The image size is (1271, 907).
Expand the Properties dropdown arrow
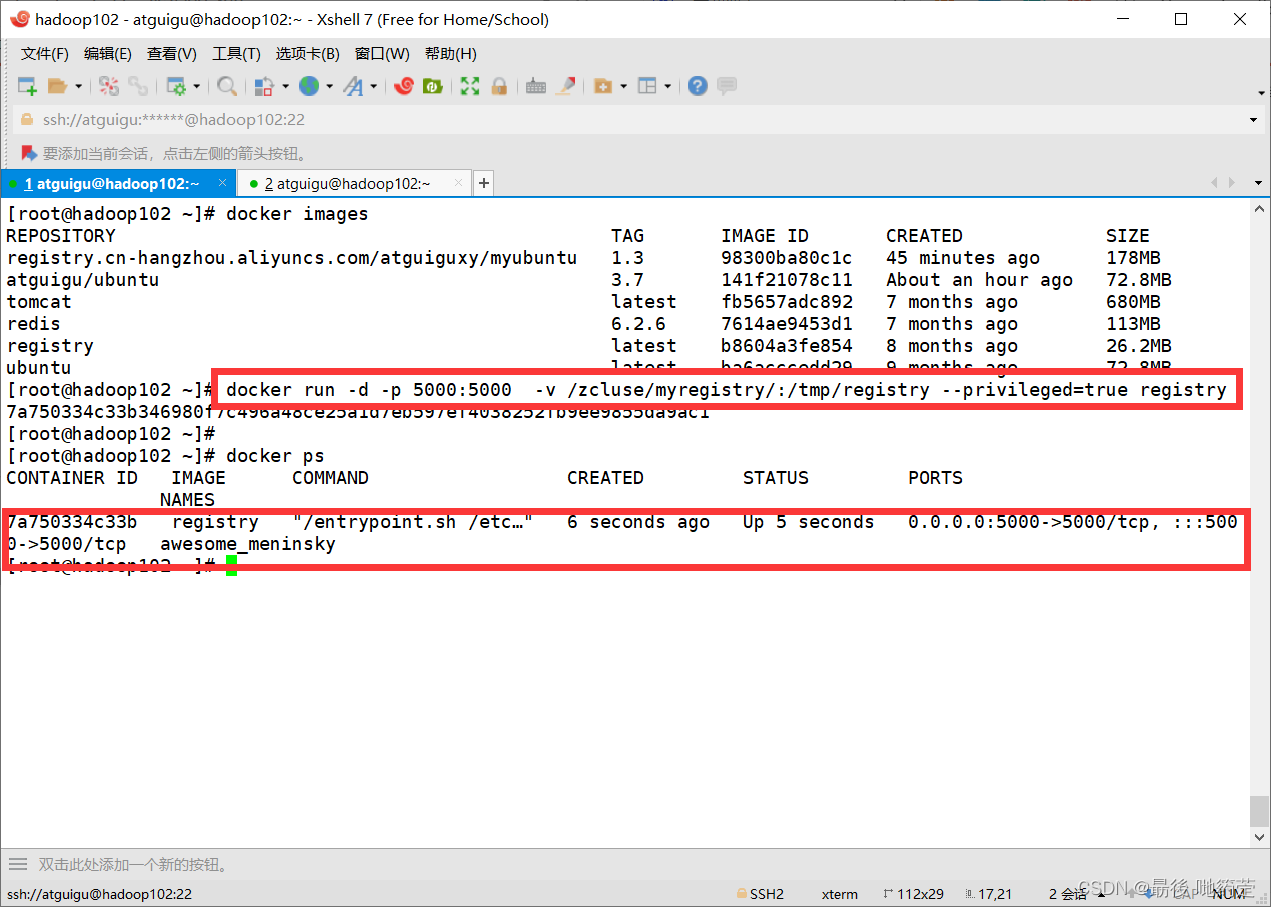[x=196, y=87]
